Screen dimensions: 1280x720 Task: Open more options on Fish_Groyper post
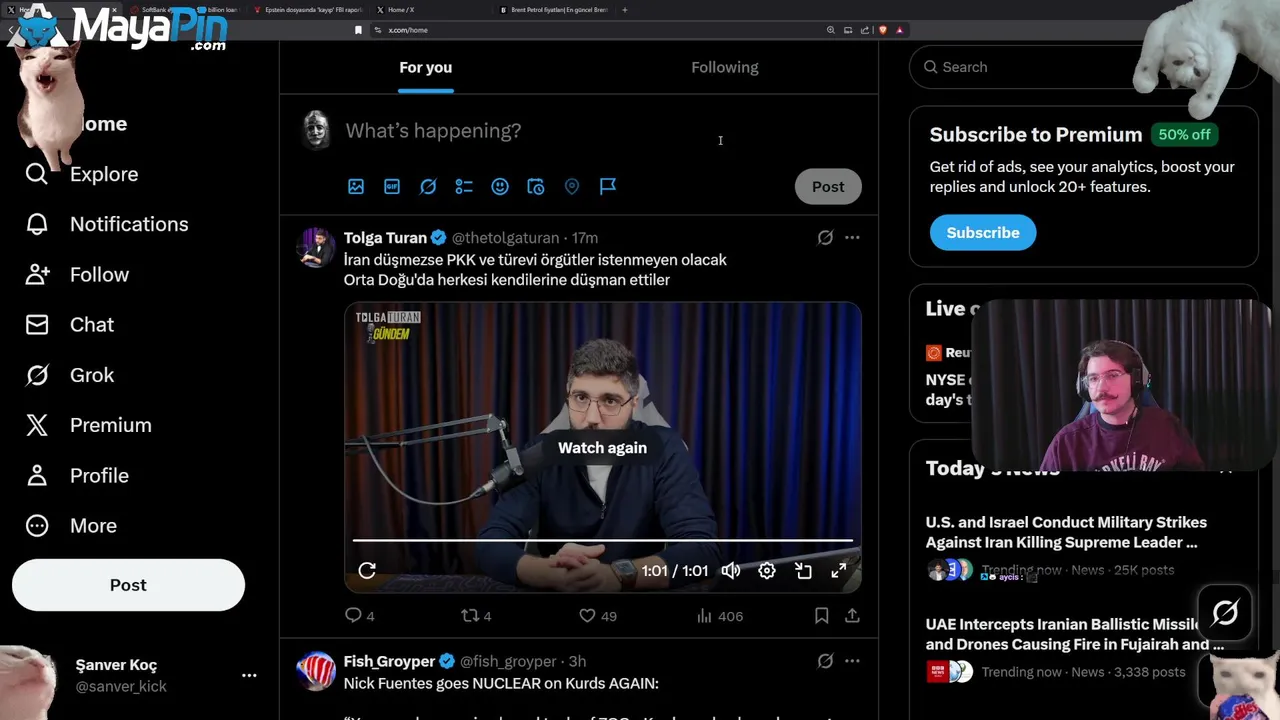(x=852, y=661)
